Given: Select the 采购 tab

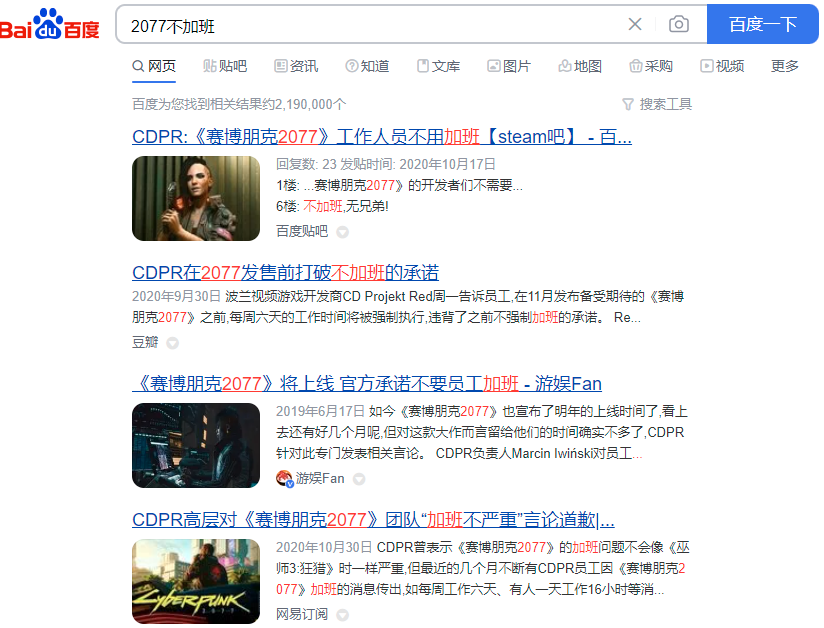Looking at the screenshot, I should [x=651, y=66].
